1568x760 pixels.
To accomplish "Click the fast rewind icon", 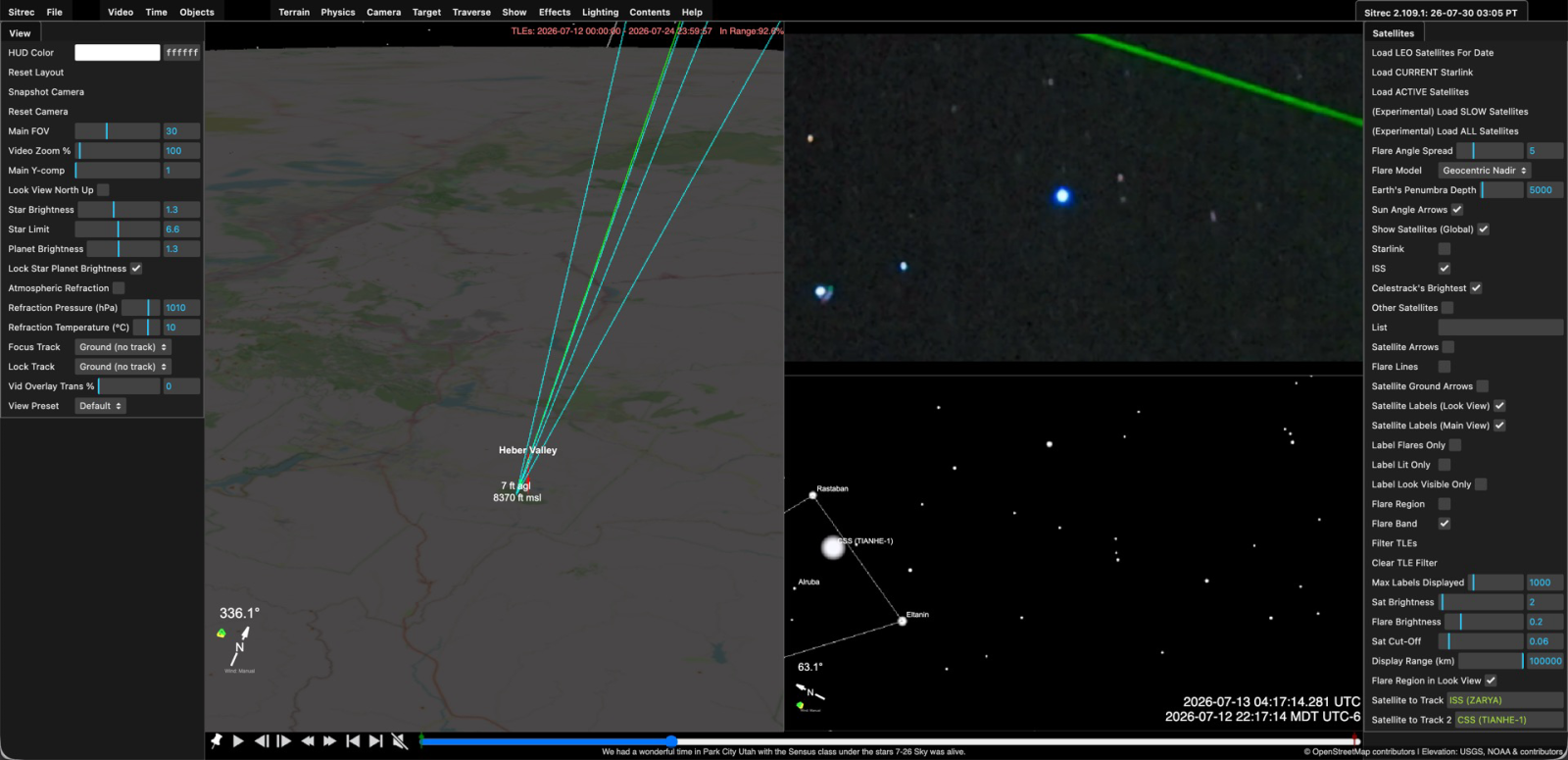I will pos(308,741).
